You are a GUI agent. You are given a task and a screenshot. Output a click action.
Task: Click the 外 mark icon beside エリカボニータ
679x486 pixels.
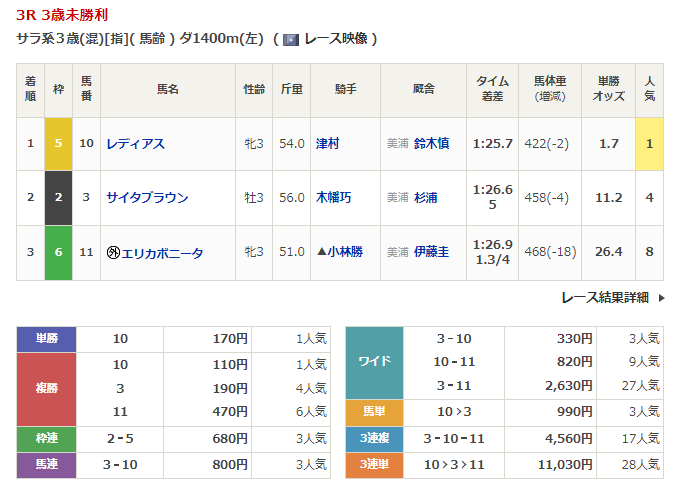point(113,253)
